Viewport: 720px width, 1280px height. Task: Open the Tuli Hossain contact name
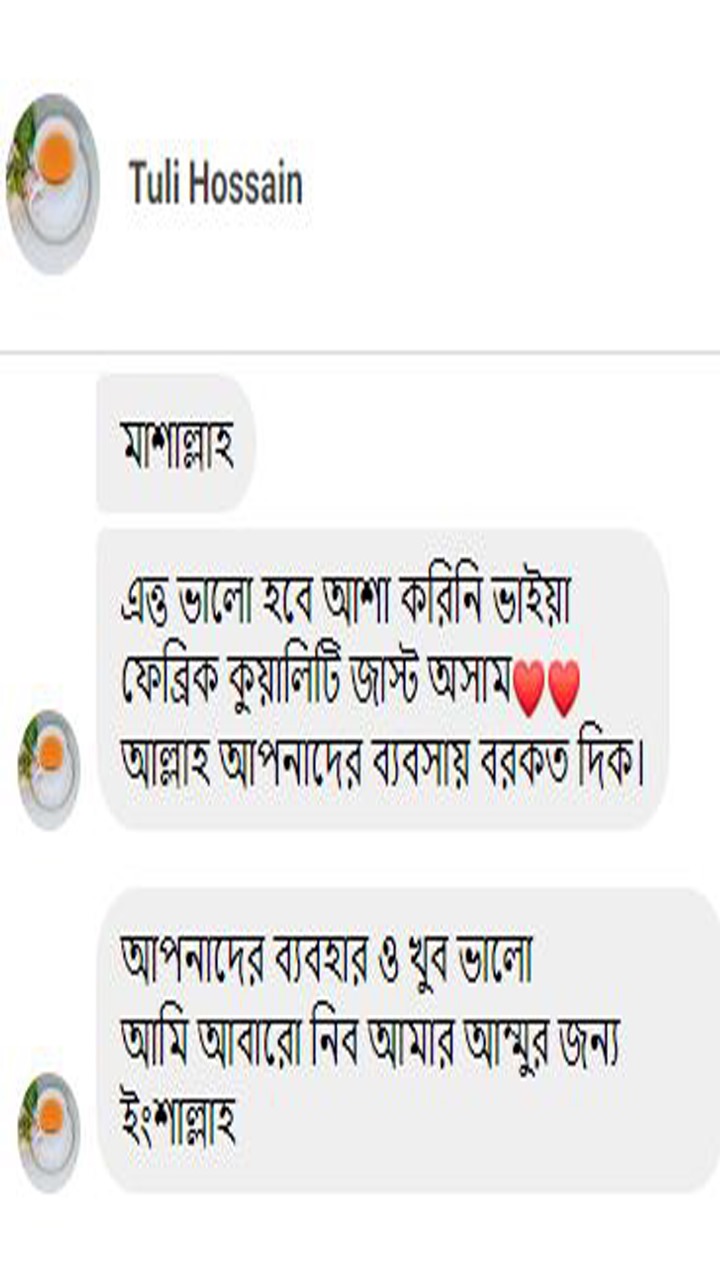pyautogui.click(x=216, y=184)
